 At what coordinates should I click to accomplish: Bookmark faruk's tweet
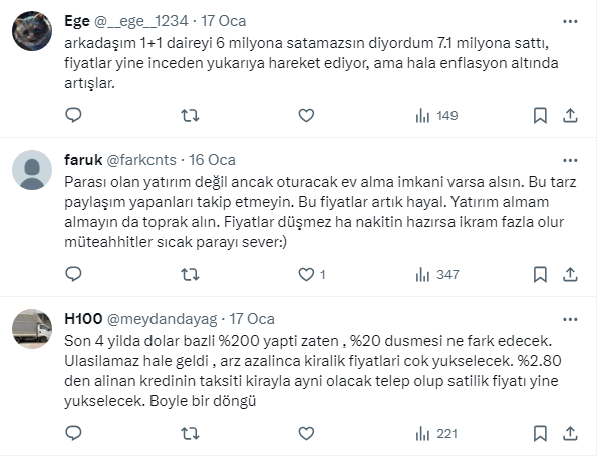coord(540,274)
